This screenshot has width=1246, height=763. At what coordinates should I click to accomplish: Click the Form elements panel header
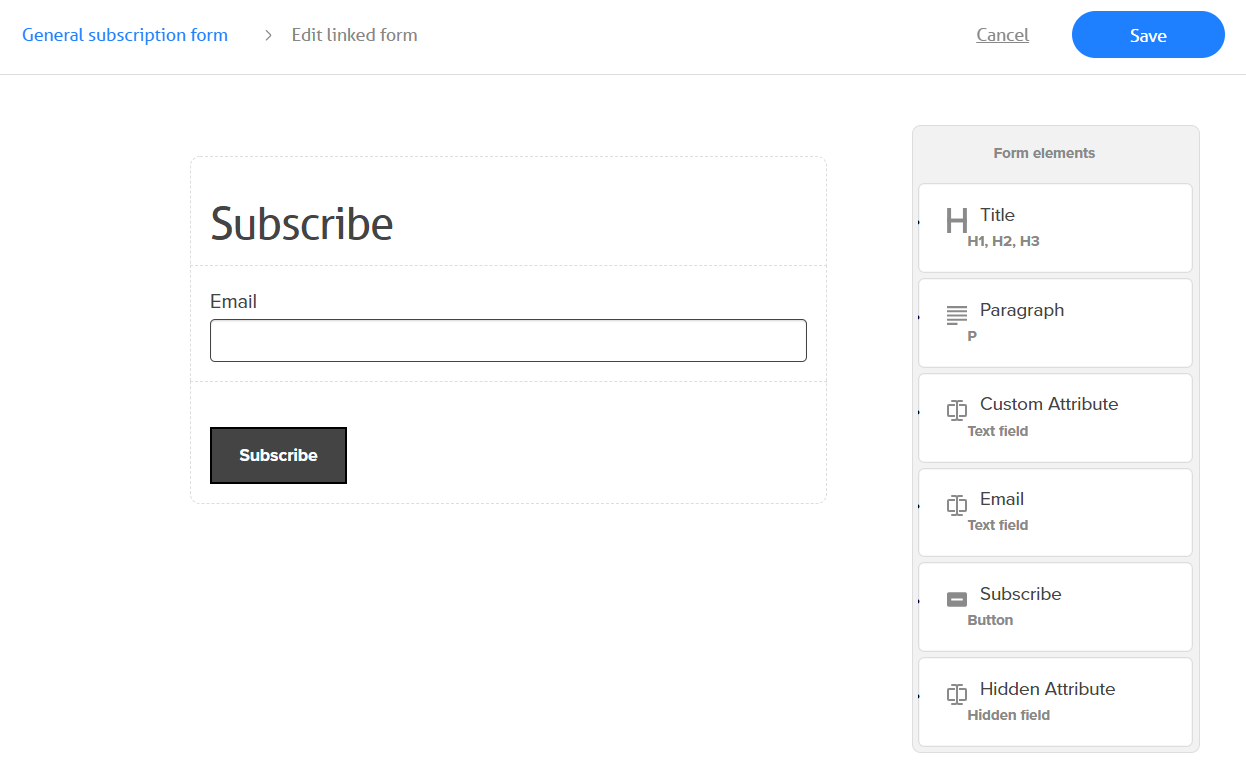coord(1044,153)
